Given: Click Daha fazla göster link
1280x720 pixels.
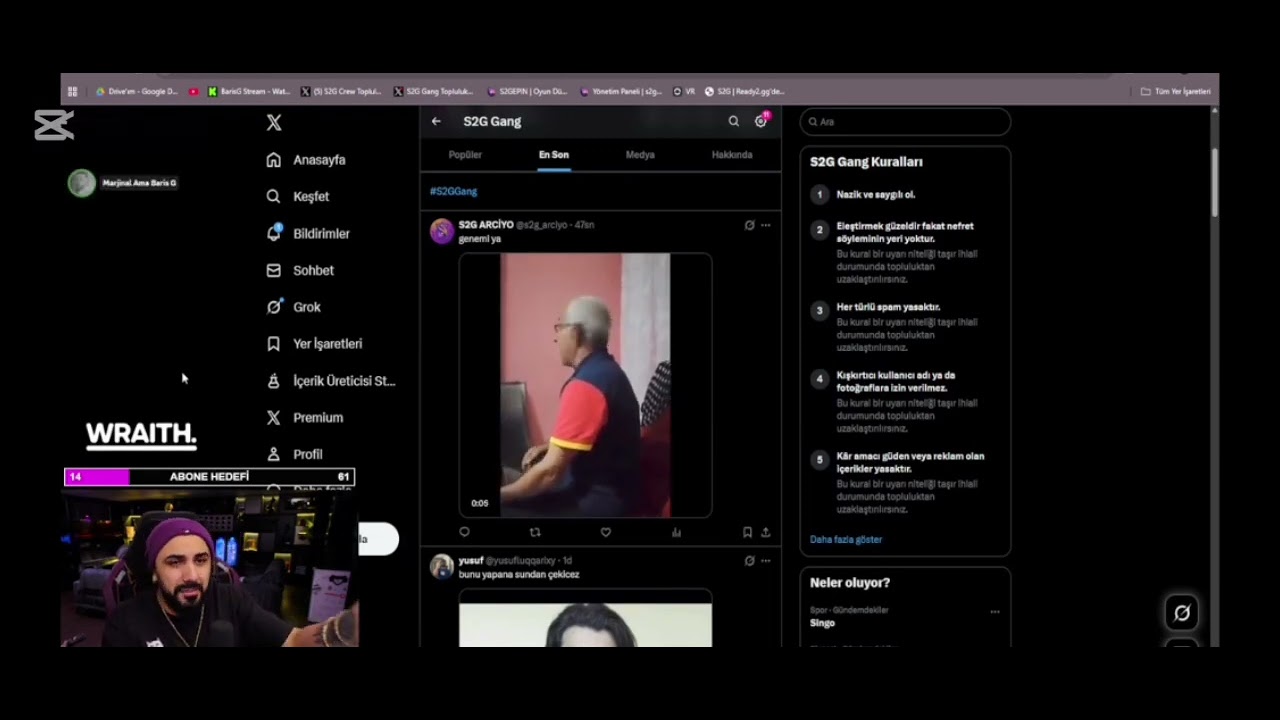Looking at the screenshot, I should coord(846,540).
